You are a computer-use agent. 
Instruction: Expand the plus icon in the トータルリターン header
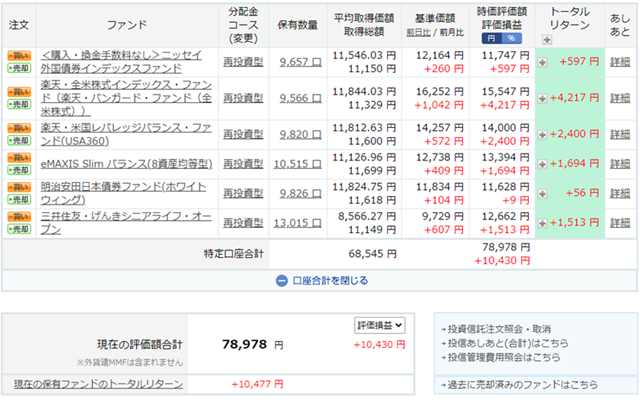click(x=546, y=39)
